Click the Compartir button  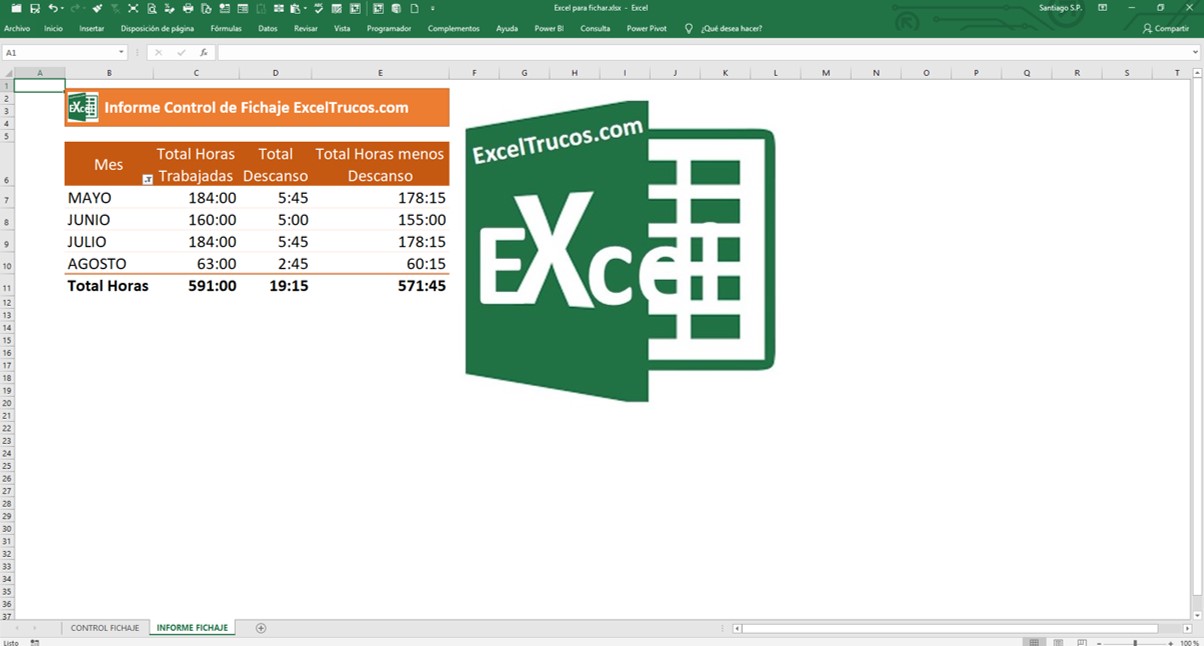(1167, 28)
